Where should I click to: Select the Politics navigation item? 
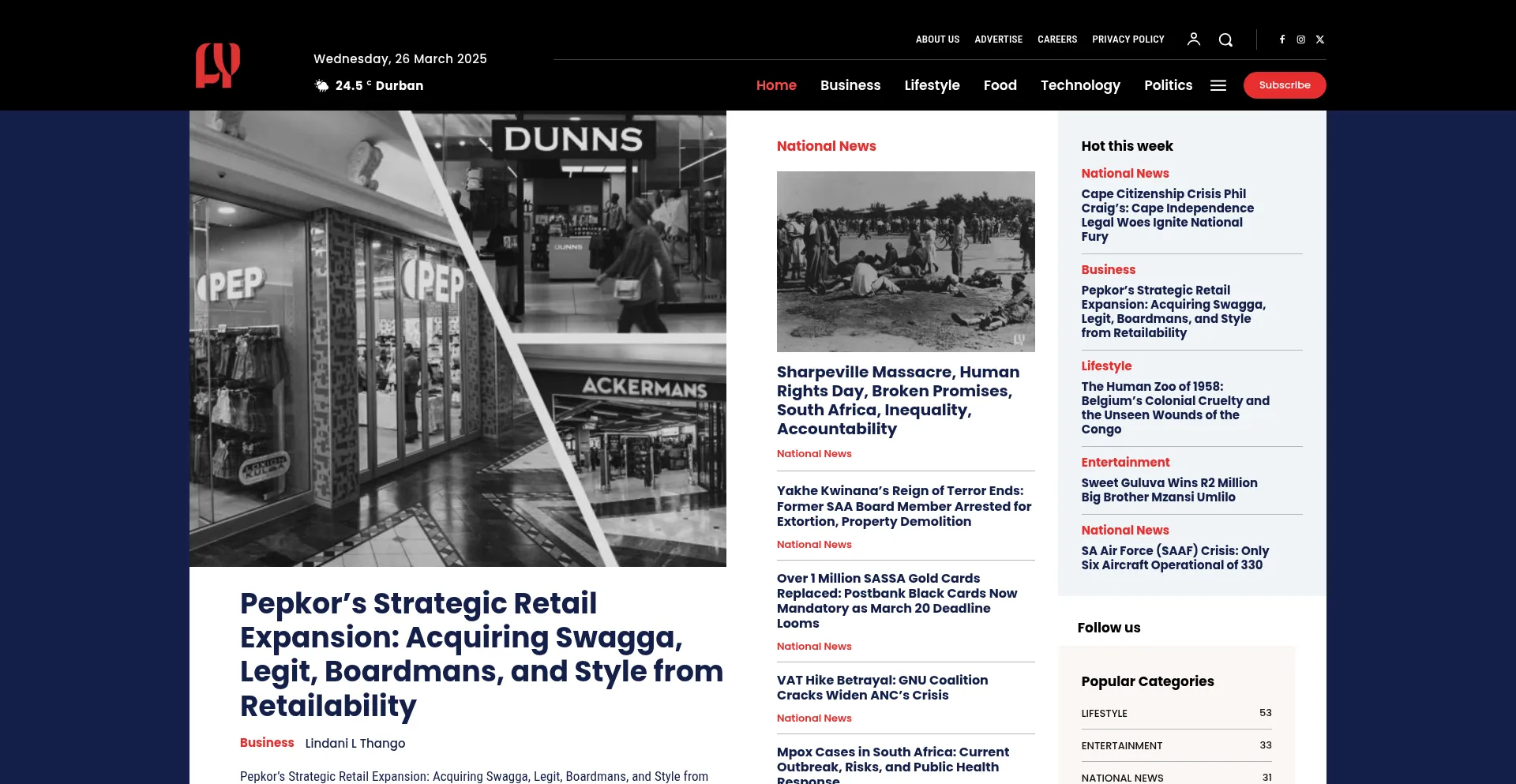point(1168,85)
